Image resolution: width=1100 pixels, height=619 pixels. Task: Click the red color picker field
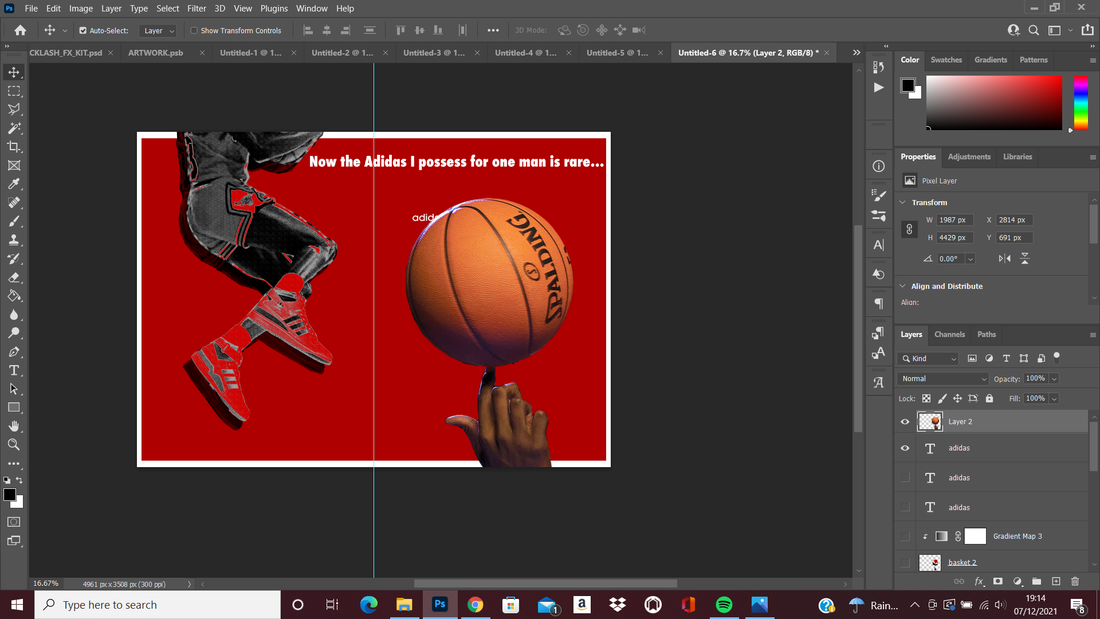(x=994, y=102)
